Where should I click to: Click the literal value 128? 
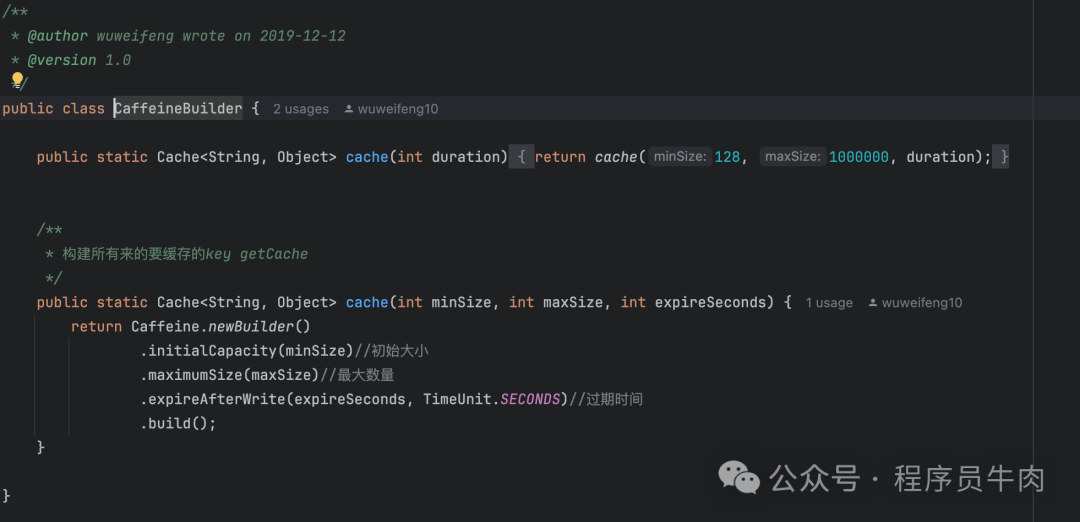[x=727, y=157]
